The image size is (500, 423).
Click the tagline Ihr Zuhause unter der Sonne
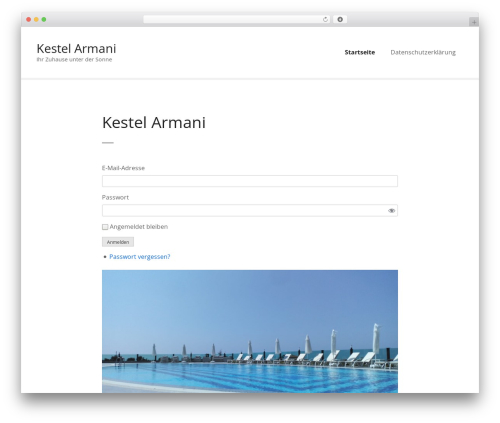click(74, 60)
